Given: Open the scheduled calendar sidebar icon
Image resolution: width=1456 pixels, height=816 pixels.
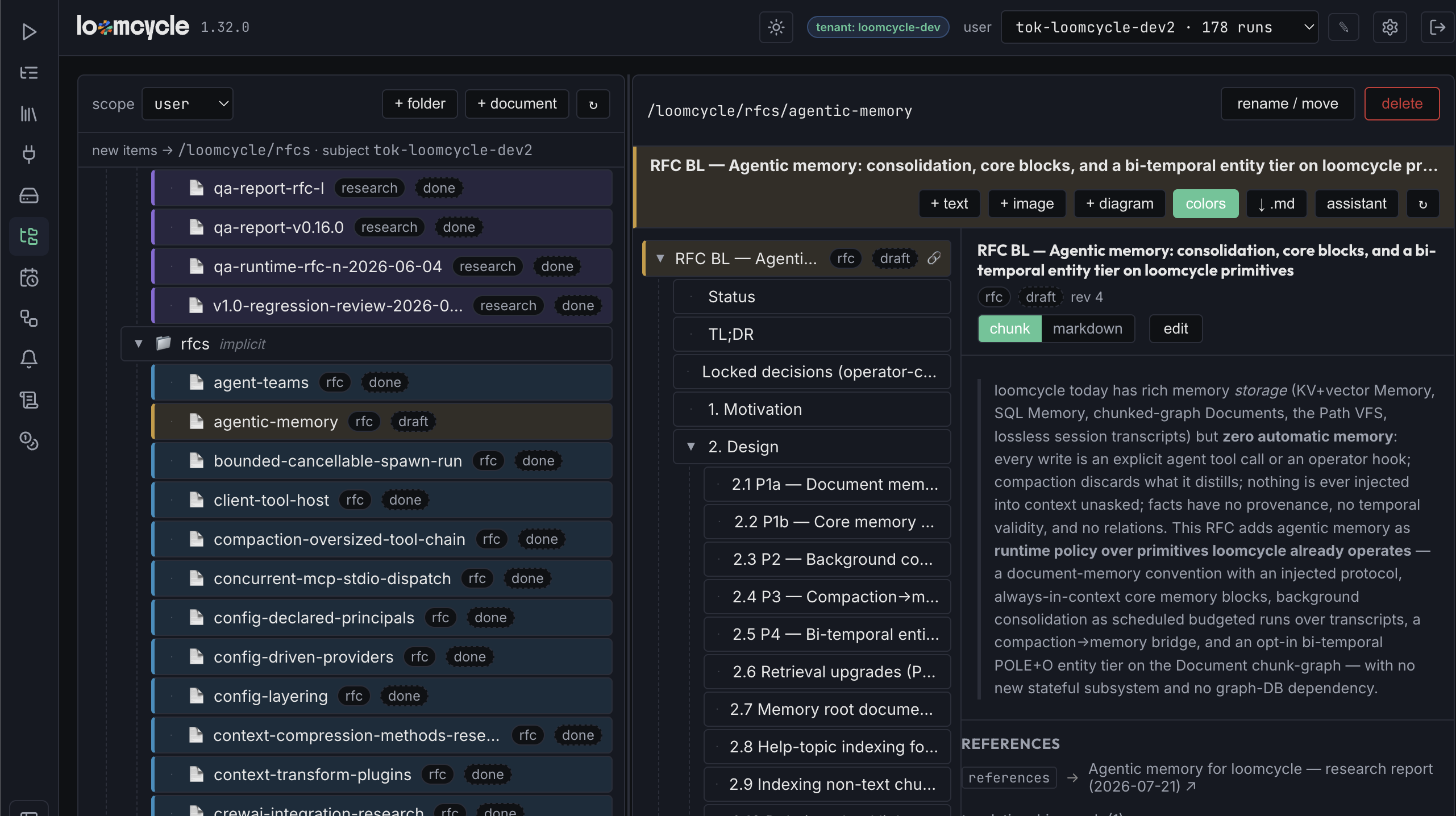Looking at the screenshot, I should (x=29, y=277).
